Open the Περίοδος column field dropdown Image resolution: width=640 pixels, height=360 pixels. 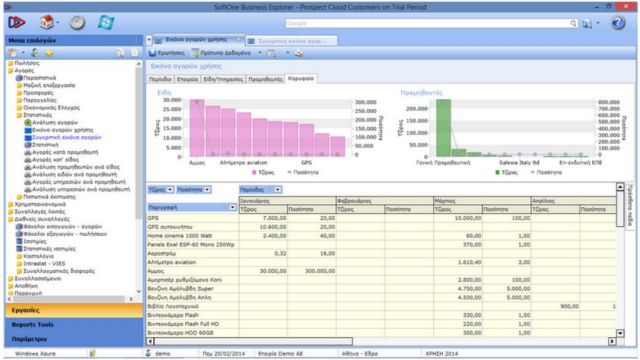tap(278, 190)
